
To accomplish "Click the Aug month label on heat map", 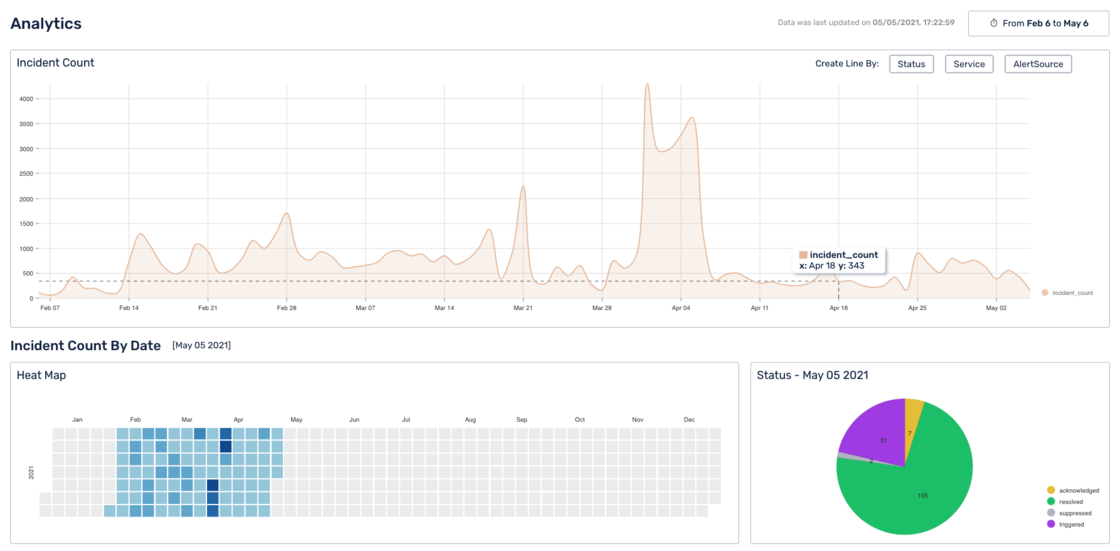I will [x=470, y=420].
